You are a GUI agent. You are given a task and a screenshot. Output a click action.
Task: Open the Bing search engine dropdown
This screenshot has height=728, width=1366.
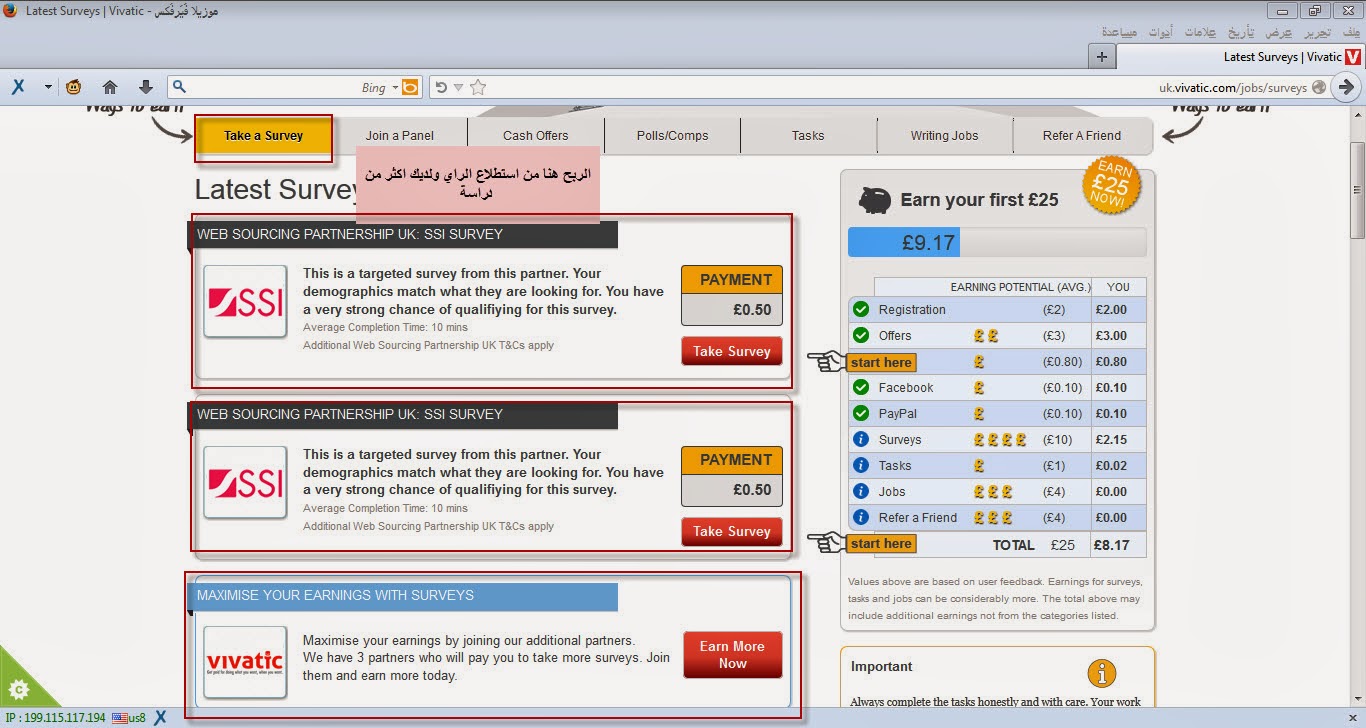(x=395, y=87)
